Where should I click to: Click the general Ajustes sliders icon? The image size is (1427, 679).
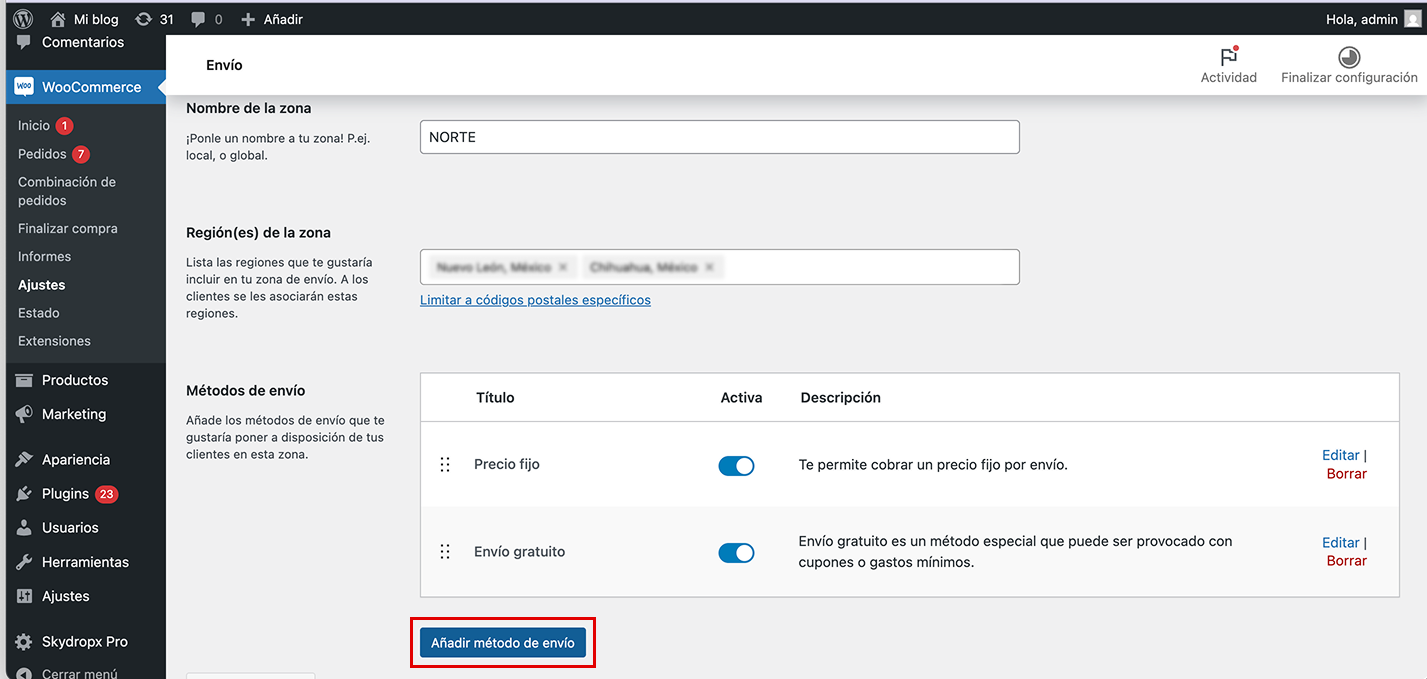(24, 596)
